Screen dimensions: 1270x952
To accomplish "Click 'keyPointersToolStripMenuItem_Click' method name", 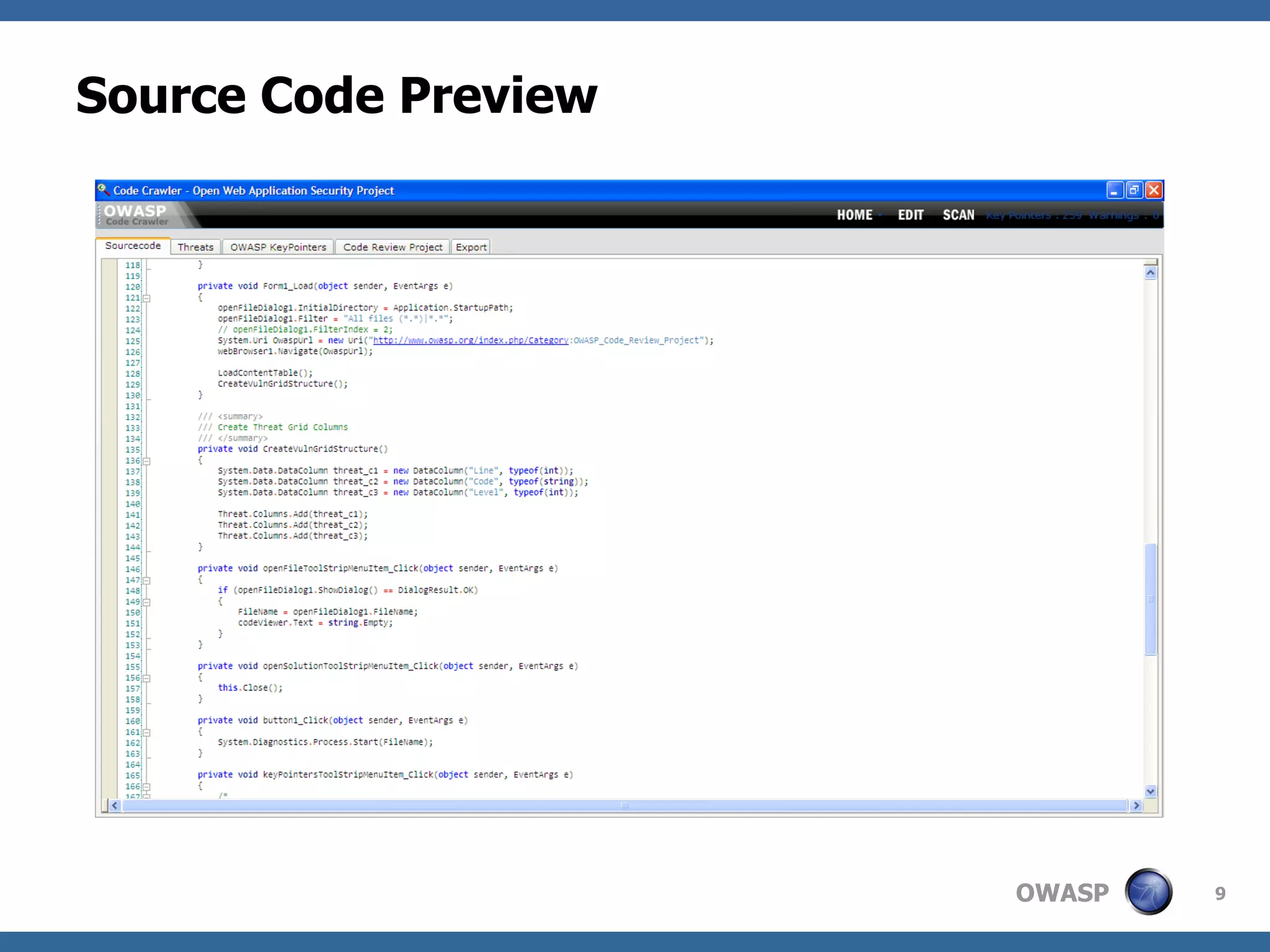I will (348, 775).
